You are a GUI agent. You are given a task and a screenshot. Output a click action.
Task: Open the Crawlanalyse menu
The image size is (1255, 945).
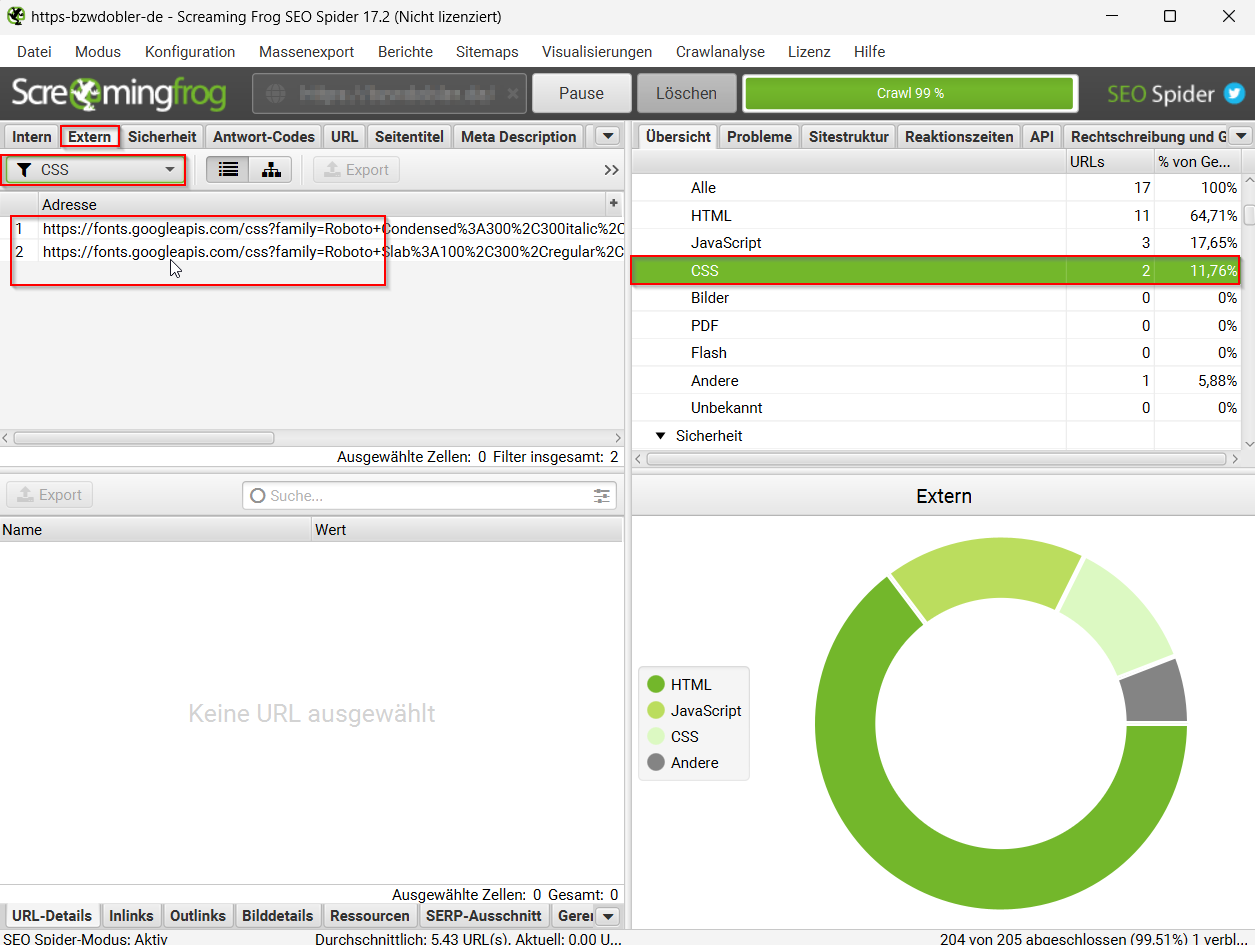[x=720, y=52]
